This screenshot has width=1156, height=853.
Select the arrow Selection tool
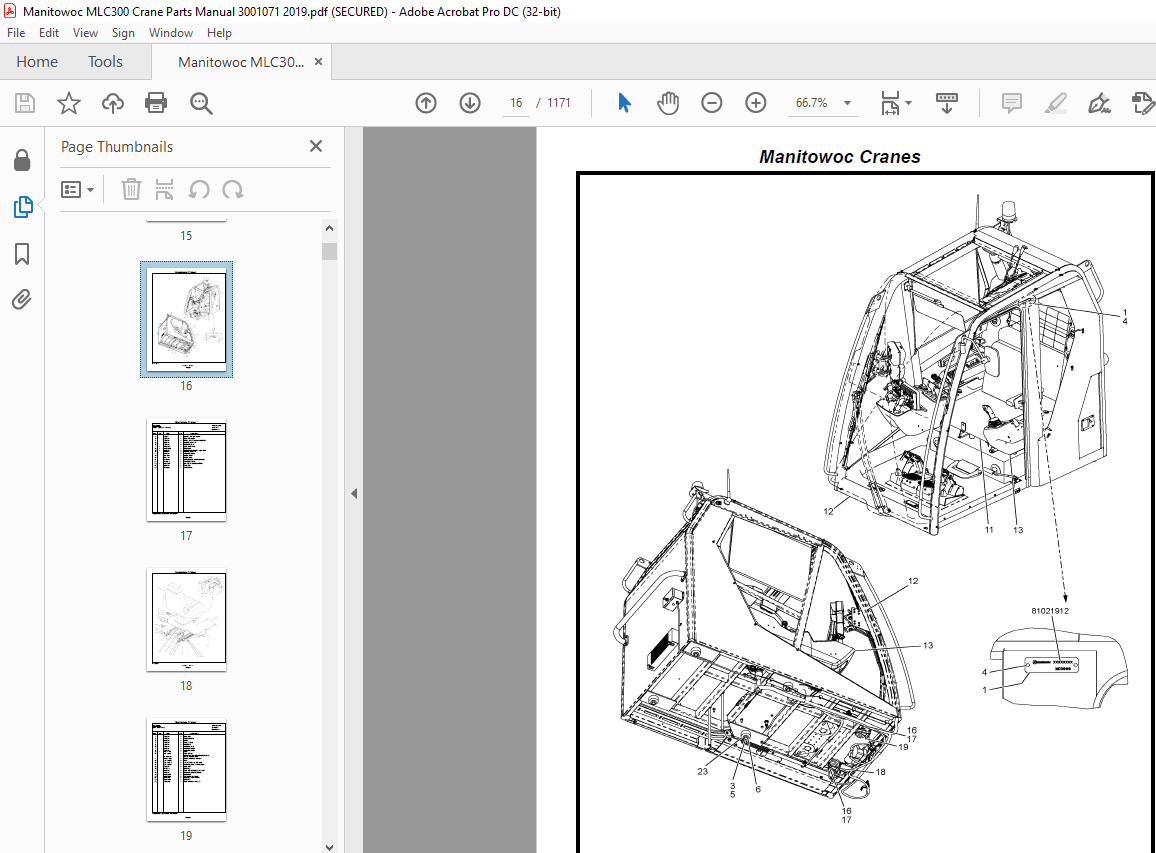coord(624,103)
